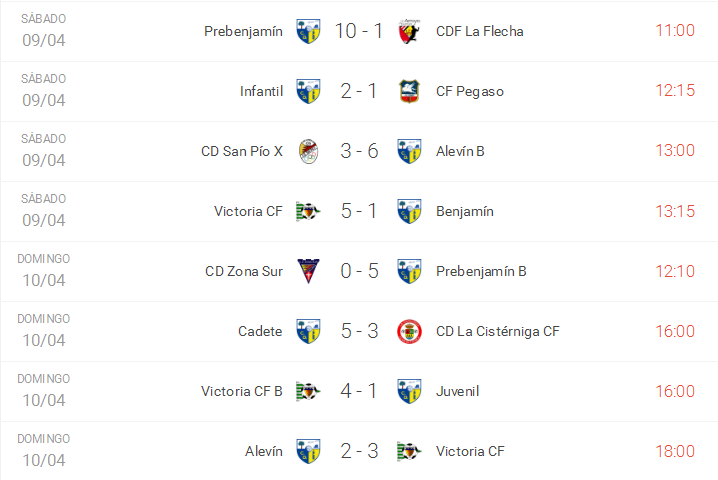The height and width of the screenshot is (480, 718).
Task: Click the Juvenil team crest
Action: pos(408,391)
